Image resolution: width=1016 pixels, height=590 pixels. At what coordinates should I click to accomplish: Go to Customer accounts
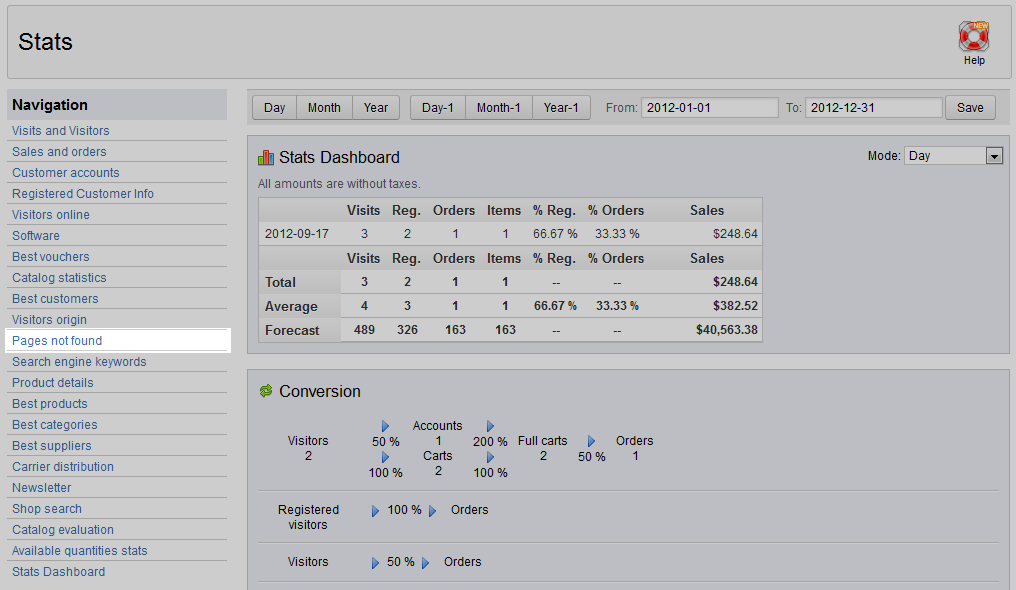(x=65, y=173)
